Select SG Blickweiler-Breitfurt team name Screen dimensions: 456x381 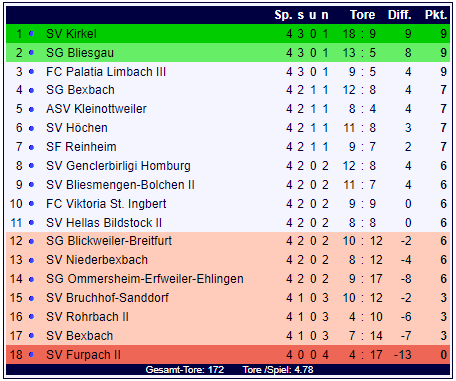109,241
